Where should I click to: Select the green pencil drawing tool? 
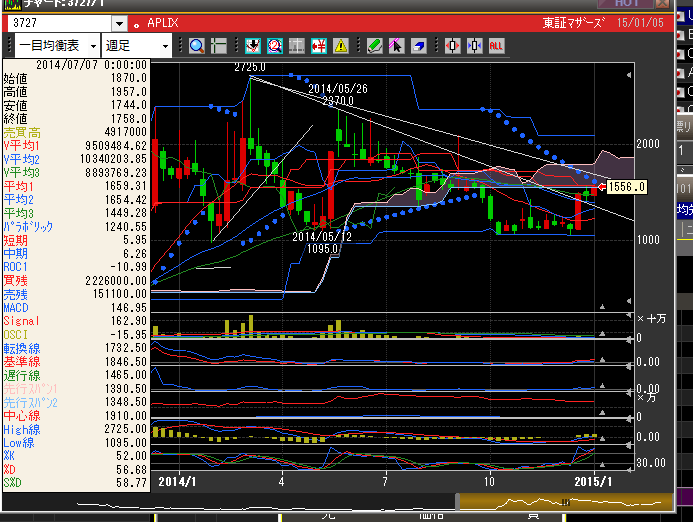tap(374, 45)
